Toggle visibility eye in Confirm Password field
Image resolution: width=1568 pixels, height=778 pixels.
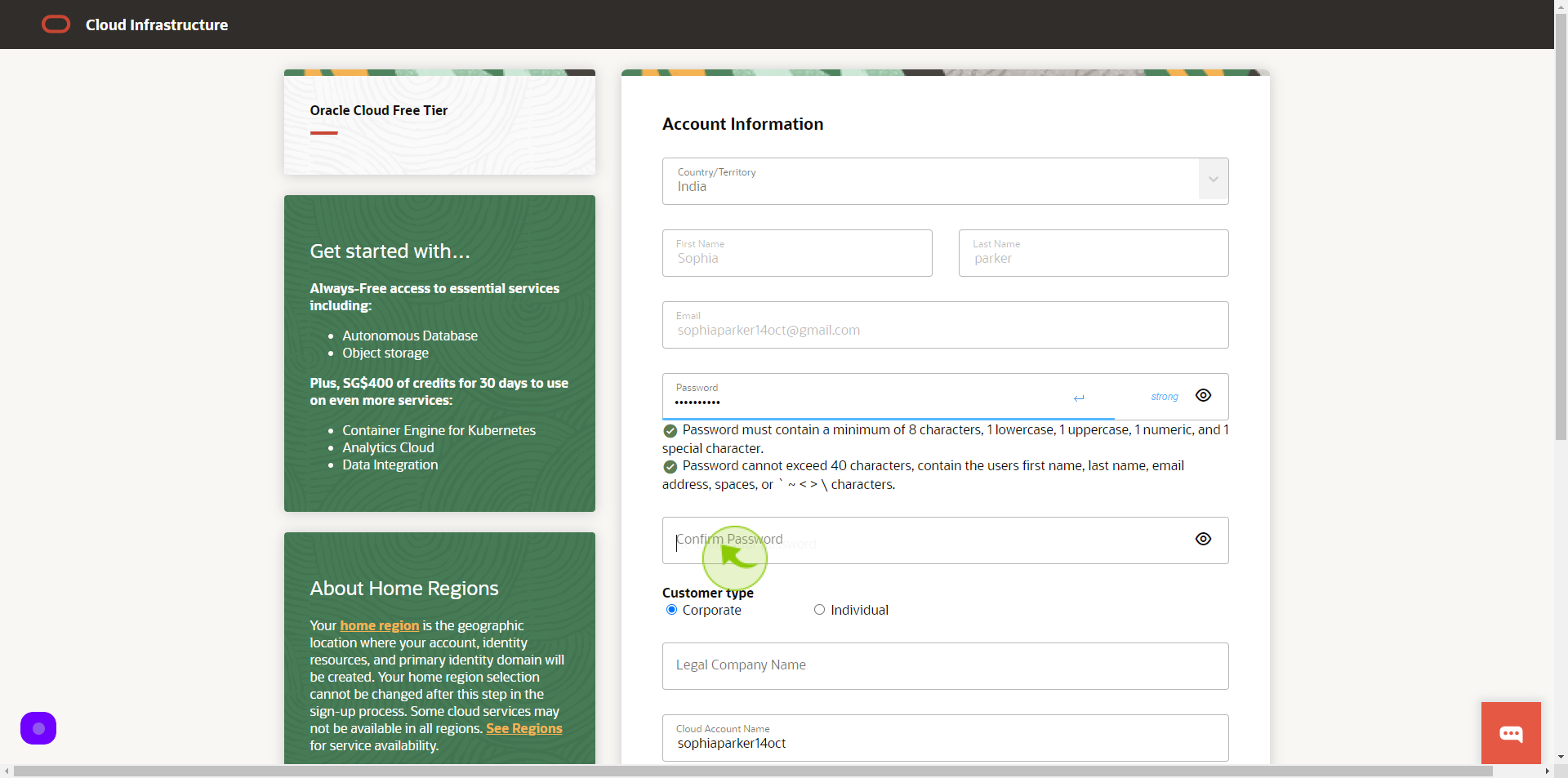(1203, 539)
